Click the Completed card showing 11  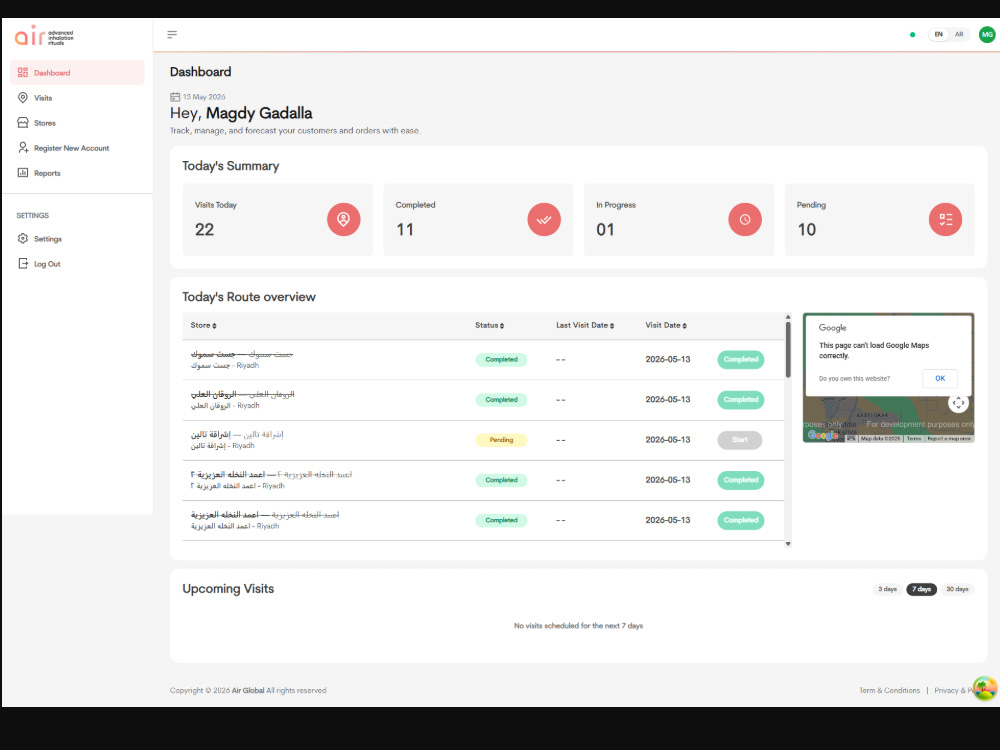point(478,219)
